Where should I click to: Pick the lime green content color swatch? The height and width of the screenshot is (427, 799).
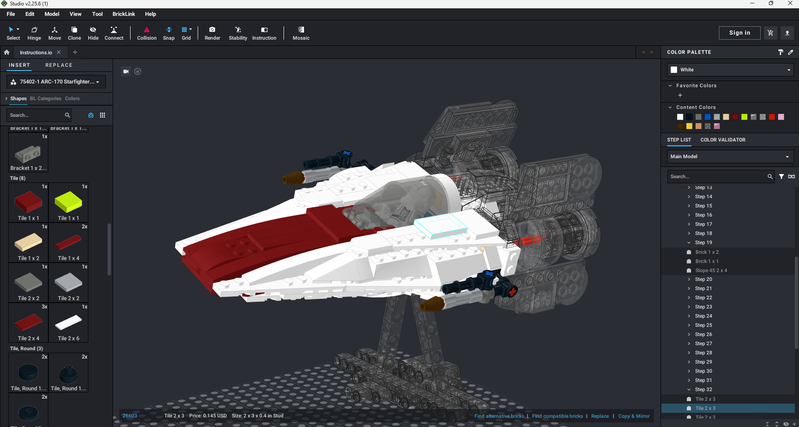744,117
